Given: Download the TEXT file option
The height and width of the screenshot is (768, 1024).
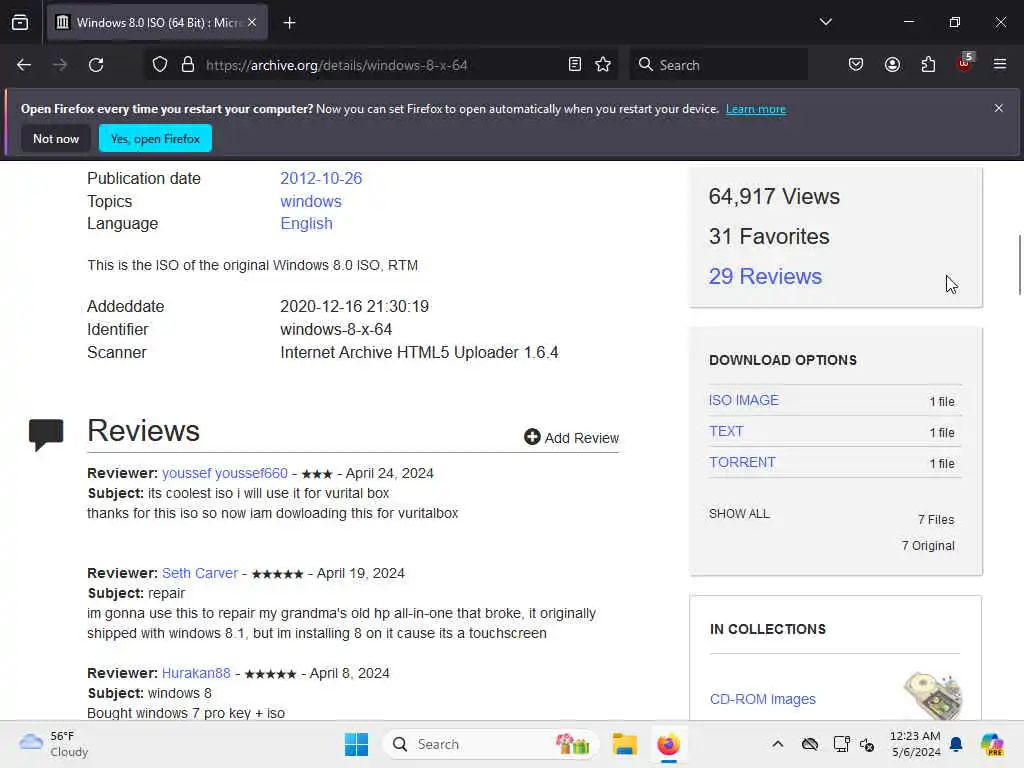Looking at the screenshot, I should coord(726,431).
